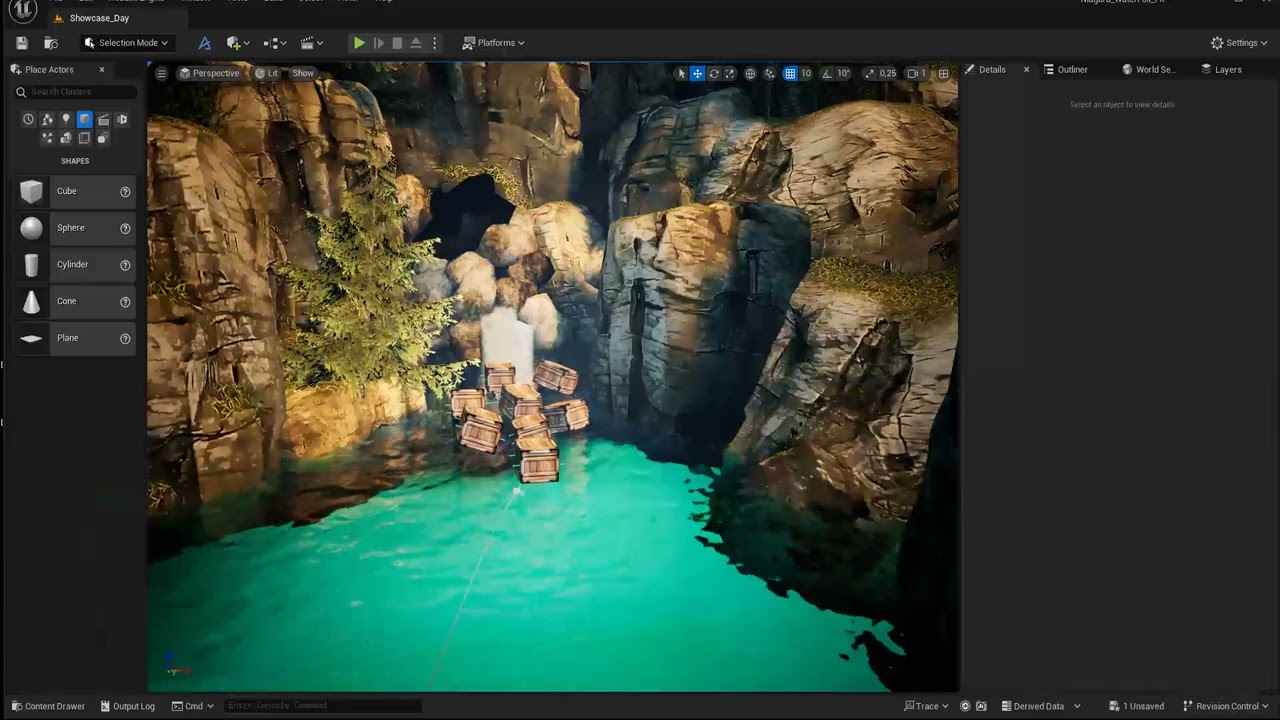This screenshot has width=1280, height=720.
Task: Open help for the Cylinder shape
Action: pyautogui.click(x=125, y=265)
